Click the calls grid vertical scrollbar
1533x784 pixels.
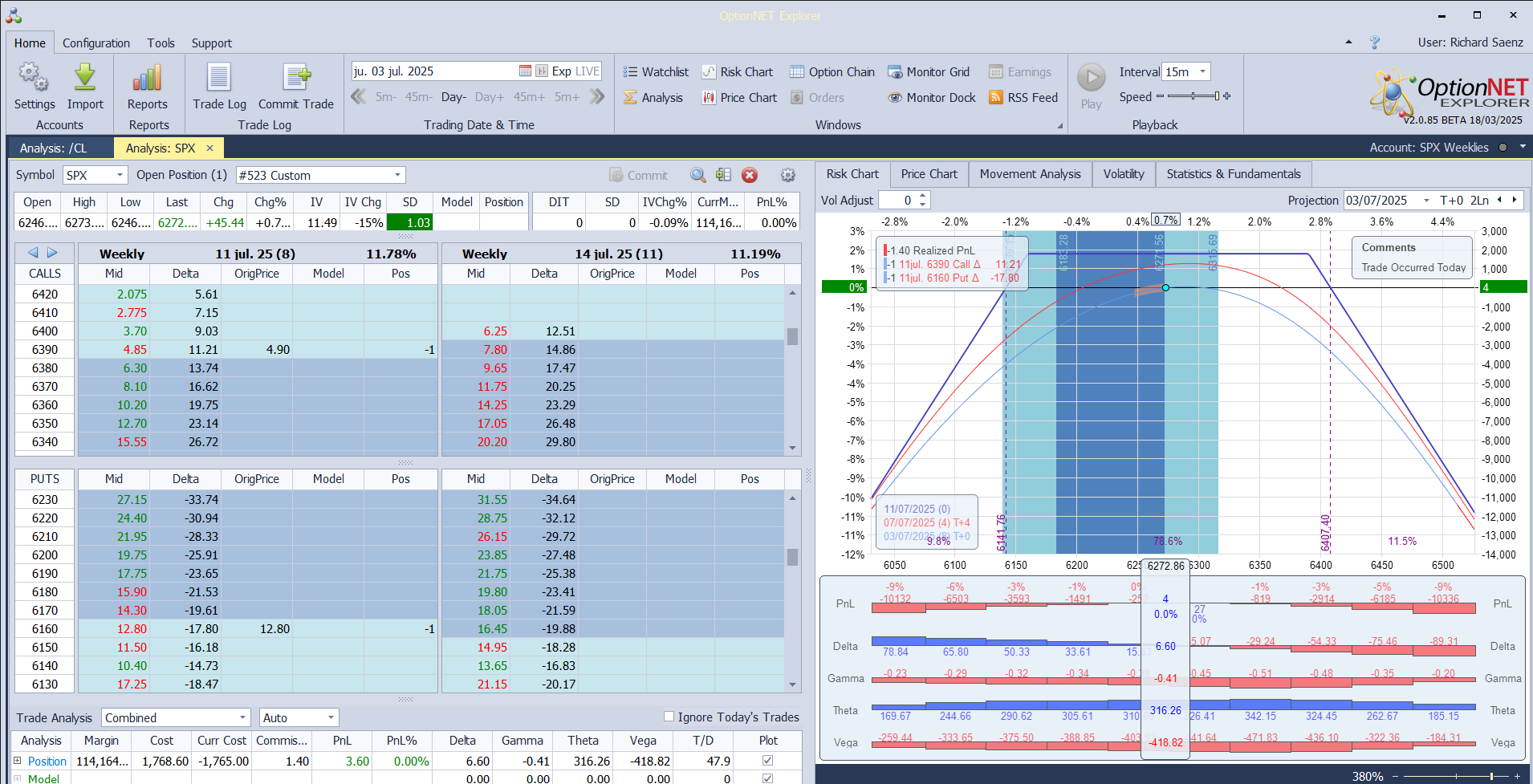(x=792, y=371)
